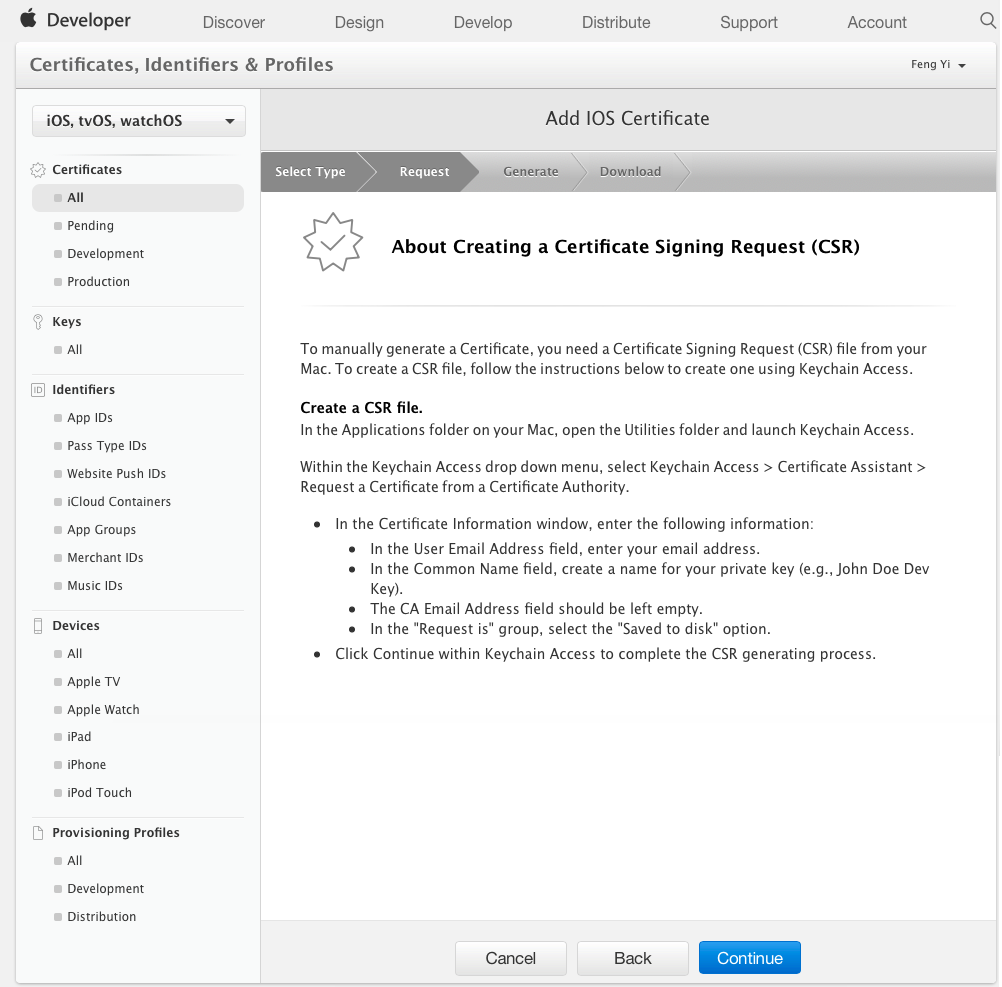
Task: Click the Apple Developer logo
Action: point(75,20)
